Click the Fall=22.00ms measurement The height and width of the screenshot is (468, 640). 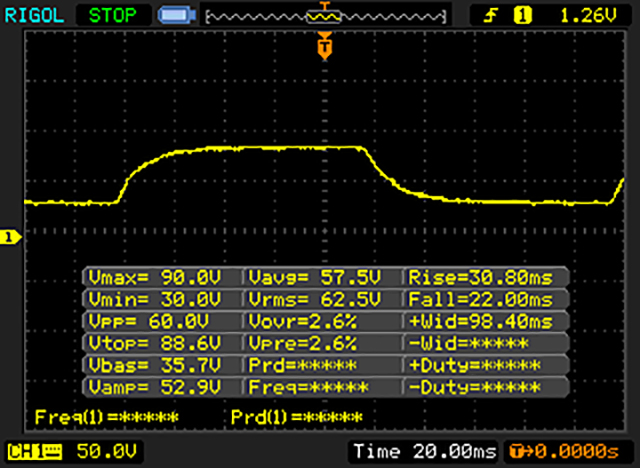click(480, 300)
